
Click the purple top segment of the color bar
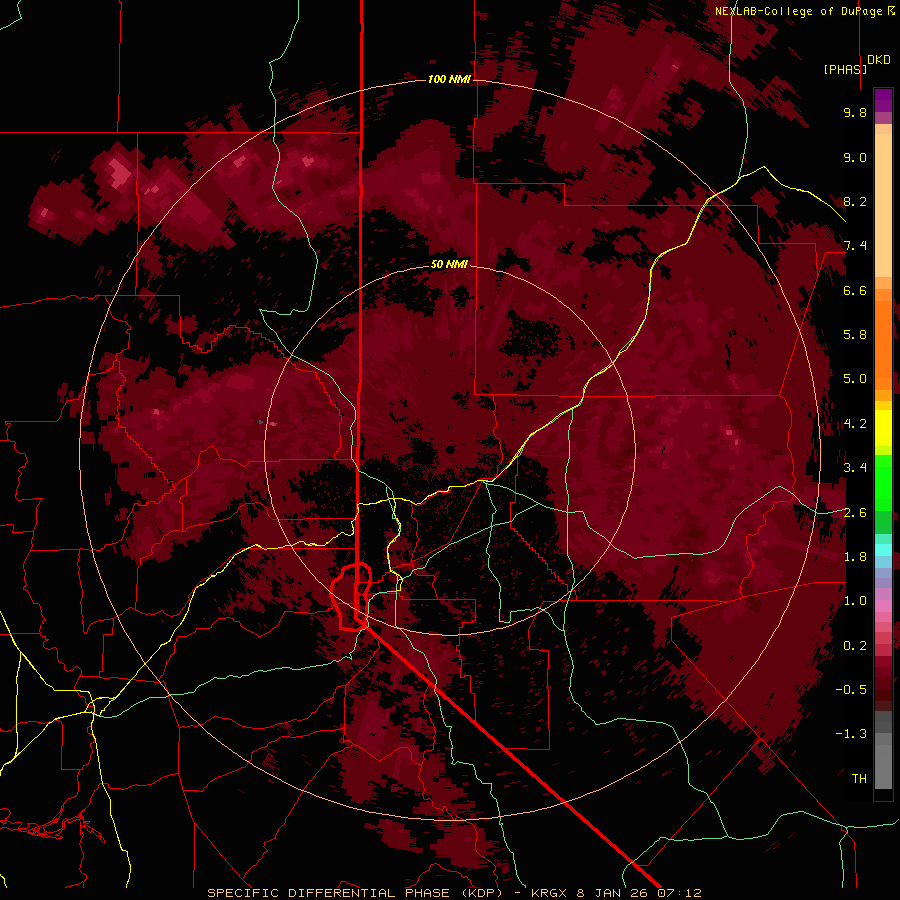[883, 100]
